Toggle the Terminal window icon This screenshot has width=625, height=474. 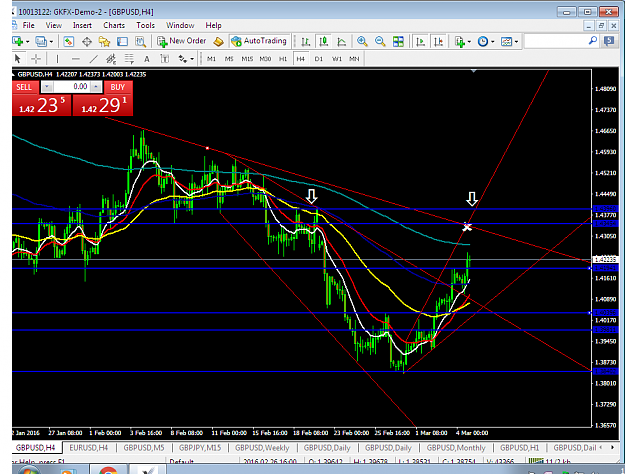pos(122,41)
